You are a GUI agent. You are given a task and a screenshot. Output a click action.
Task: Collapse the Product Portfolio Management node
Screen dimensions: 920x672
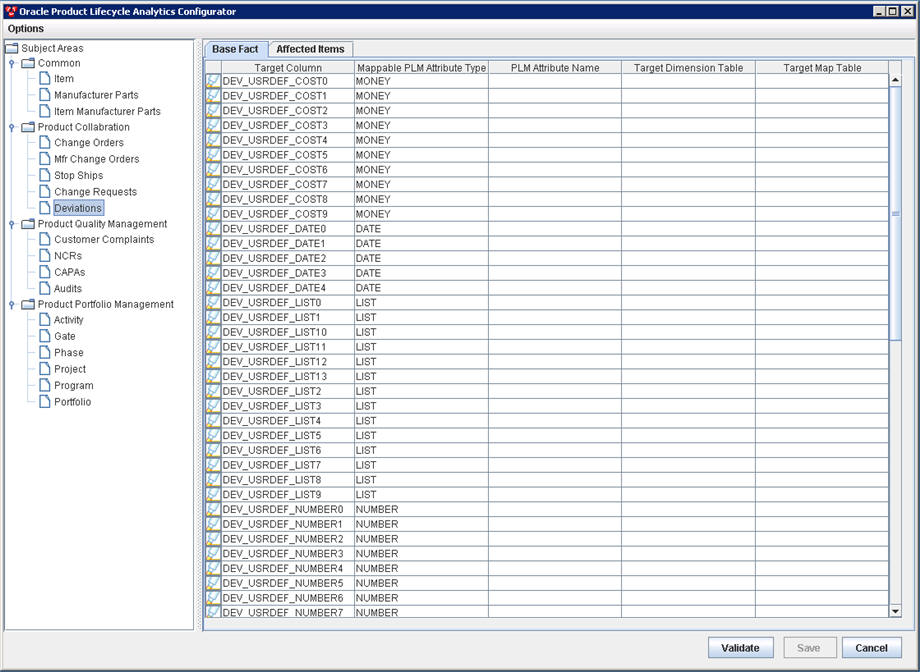pyautogui.click(x=11, y=304)
